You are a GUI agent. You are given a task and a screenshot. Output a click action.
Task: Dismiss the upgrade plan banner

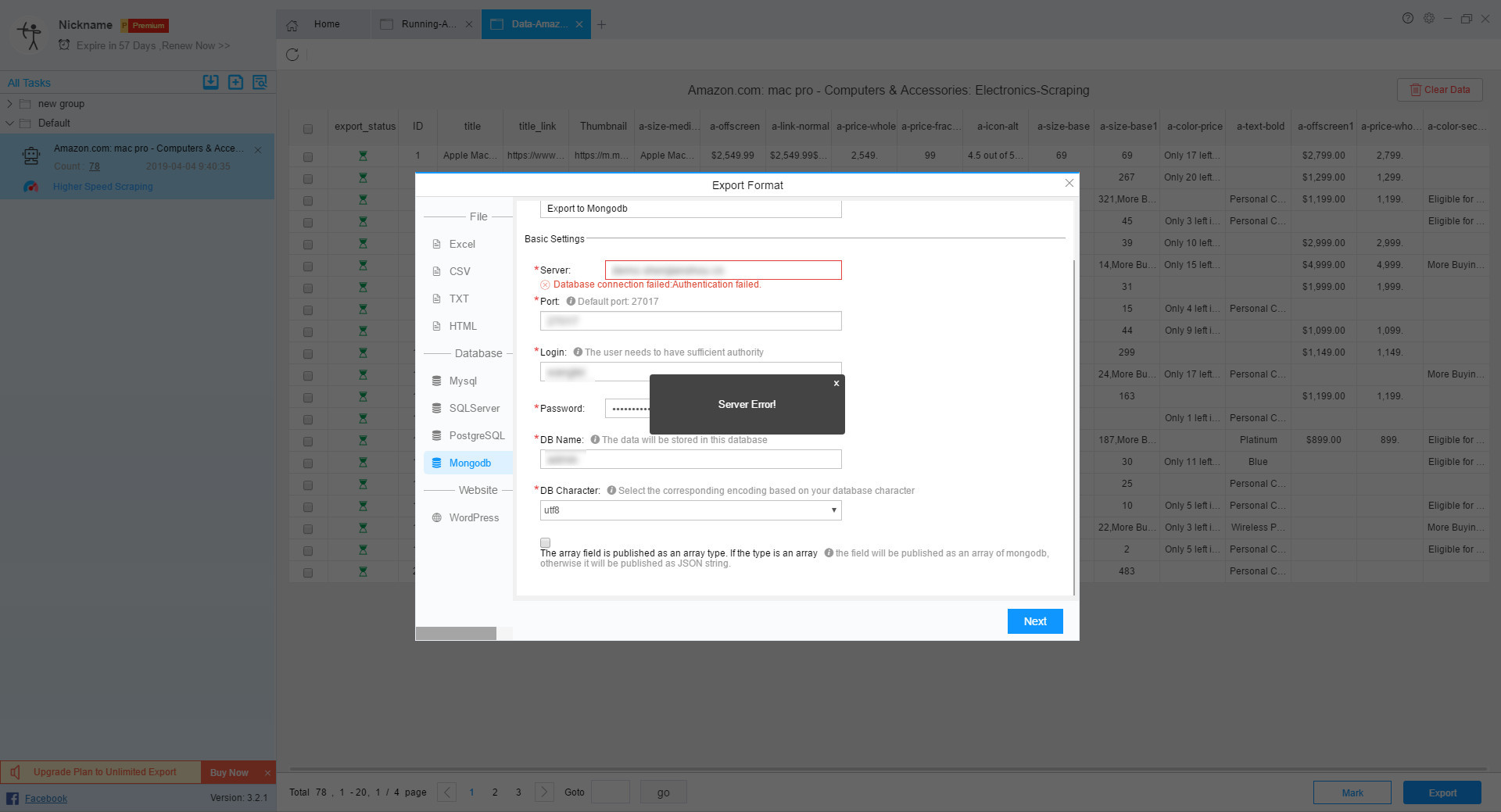click(x=267, y=773)
